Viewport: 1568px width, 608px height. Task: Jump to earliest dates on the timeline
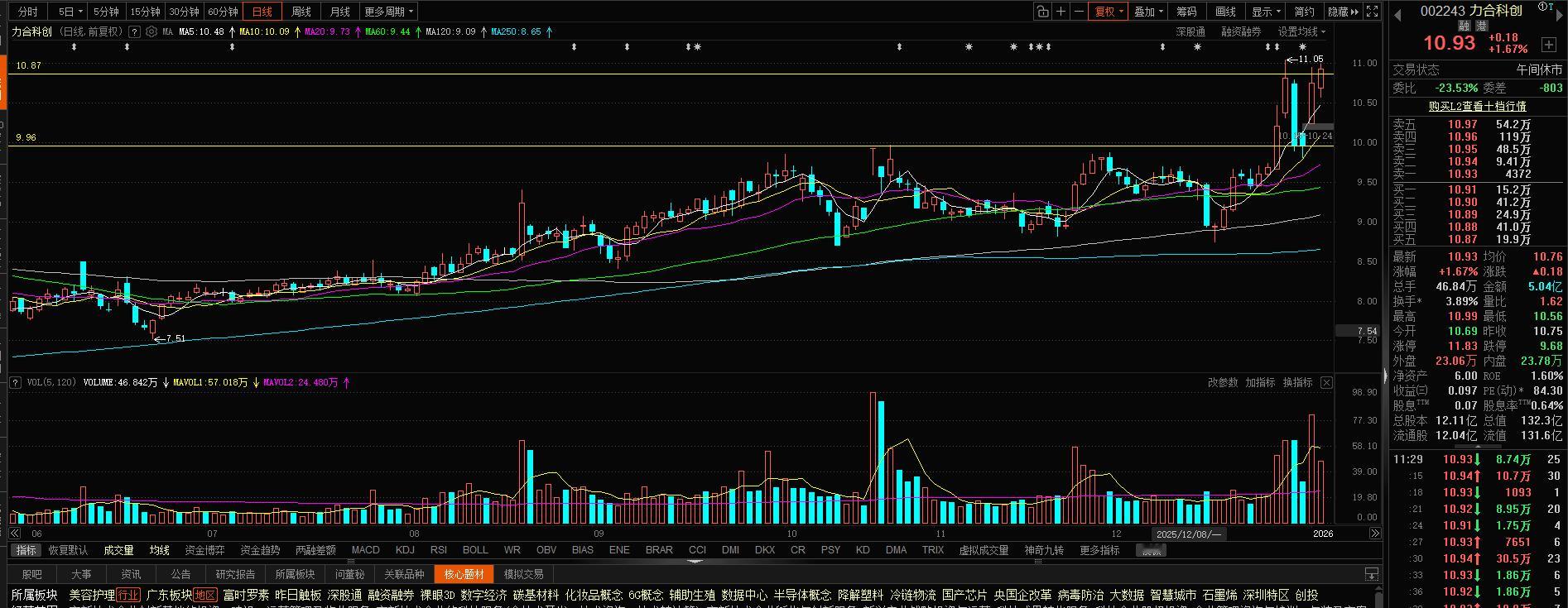coord(15,534)
